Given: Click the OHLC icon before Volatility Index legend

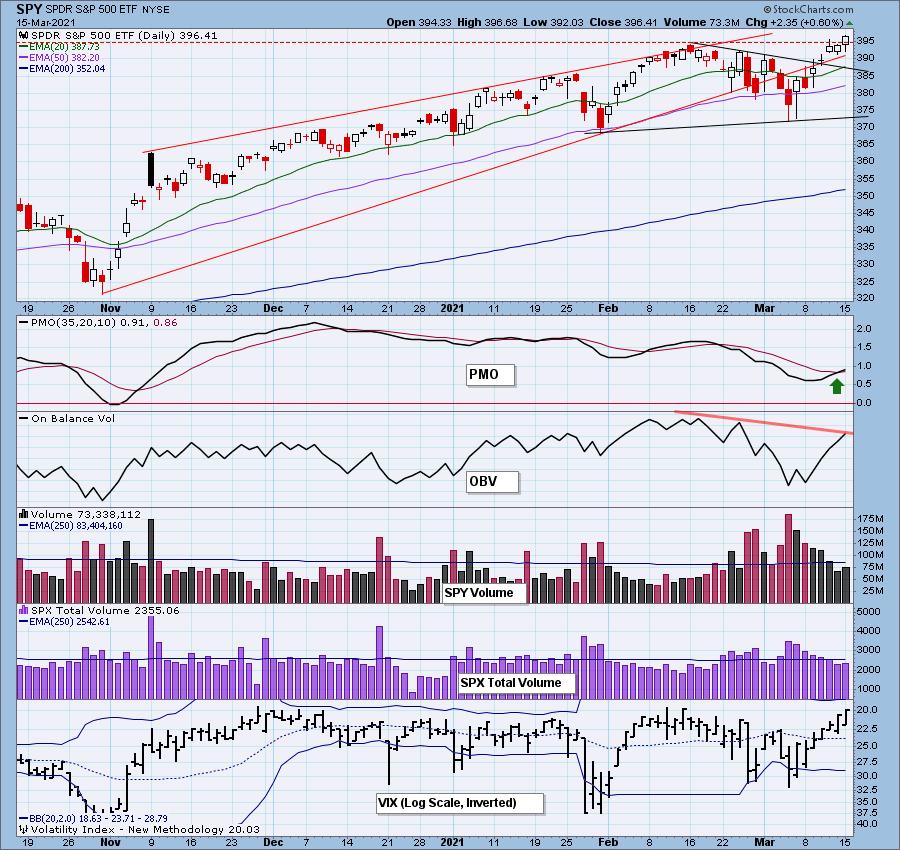Looking at the screenshot, I should coord(24,829).
